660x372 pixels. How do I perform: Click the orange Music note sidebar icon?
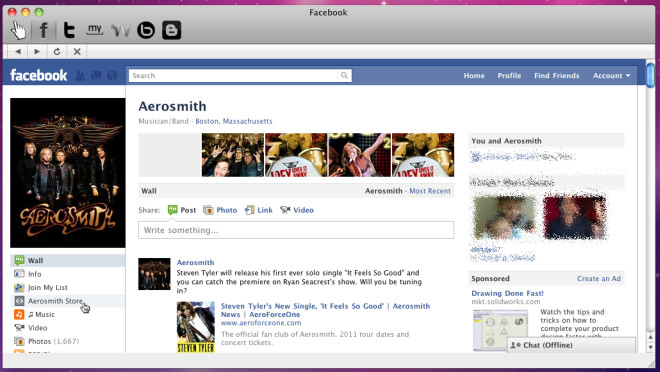pyautogui.click(x=19, y=314)
